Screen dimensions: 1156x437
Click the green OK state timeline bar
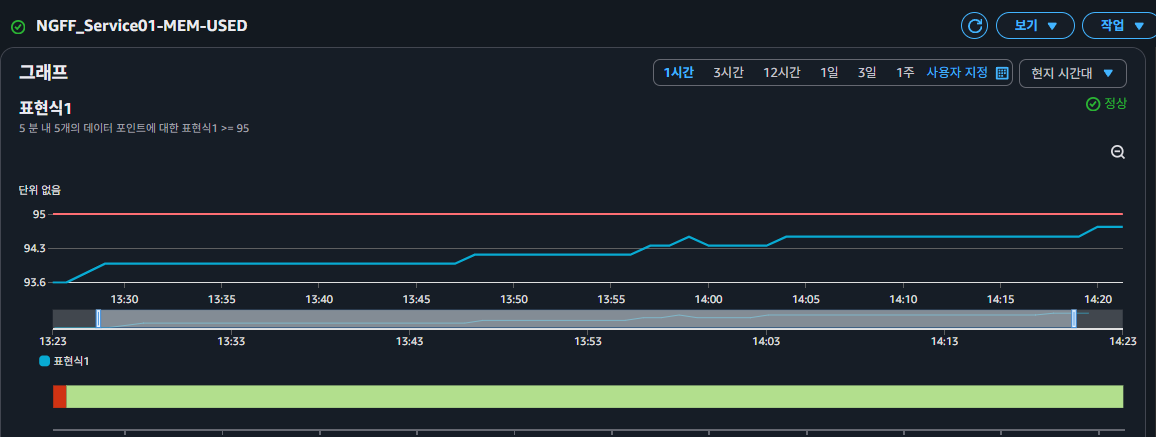coord(594,396)
